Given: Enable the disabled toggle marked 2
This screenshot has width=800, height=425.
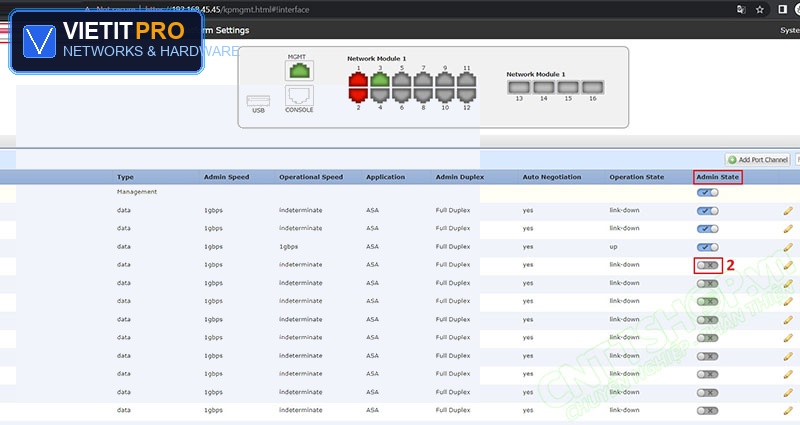Looking at the screenshot, I should click(x=708, y=265).
